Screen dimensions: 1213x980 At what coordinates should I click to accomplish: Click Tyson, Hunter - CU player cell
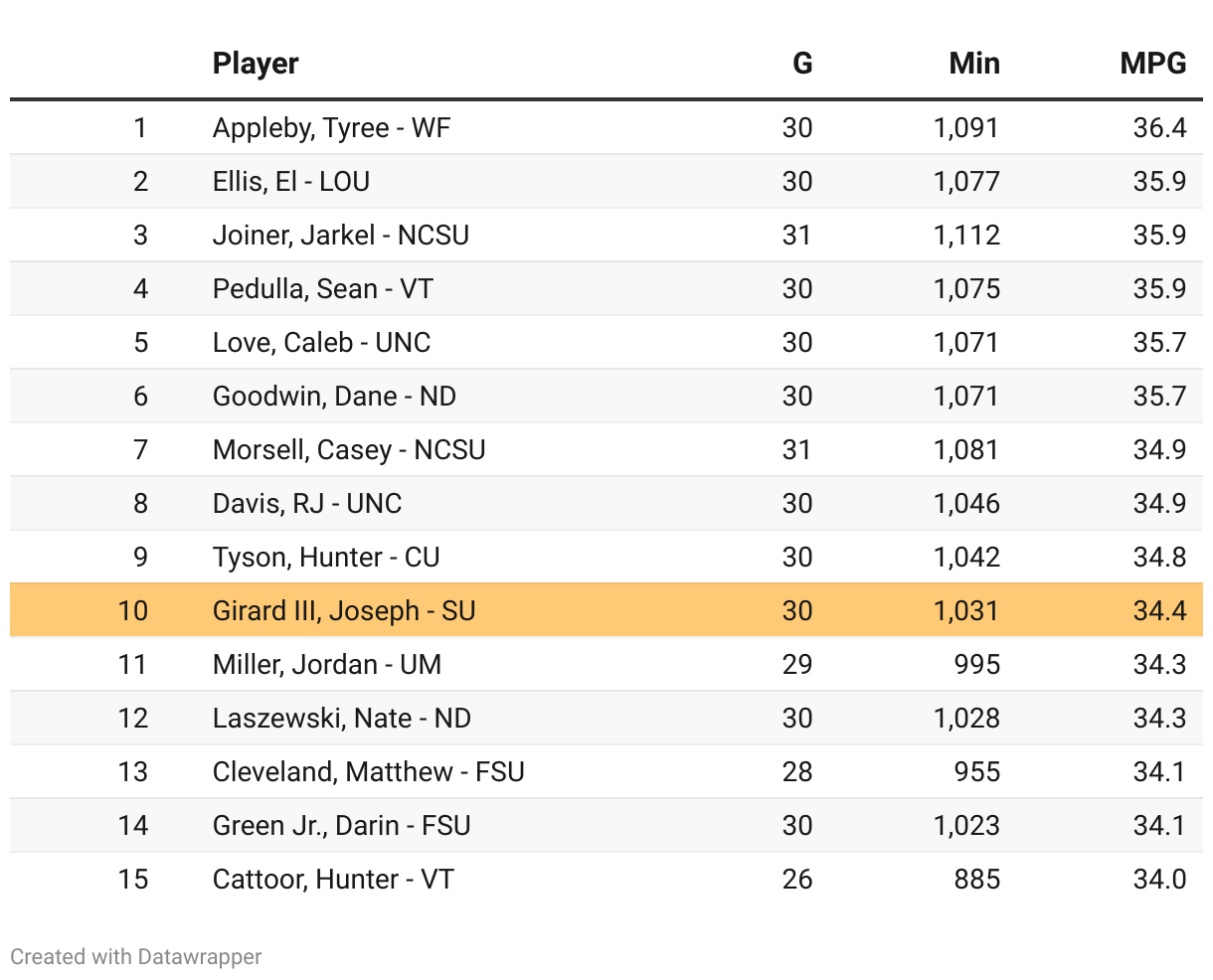[x=326, y=558]
